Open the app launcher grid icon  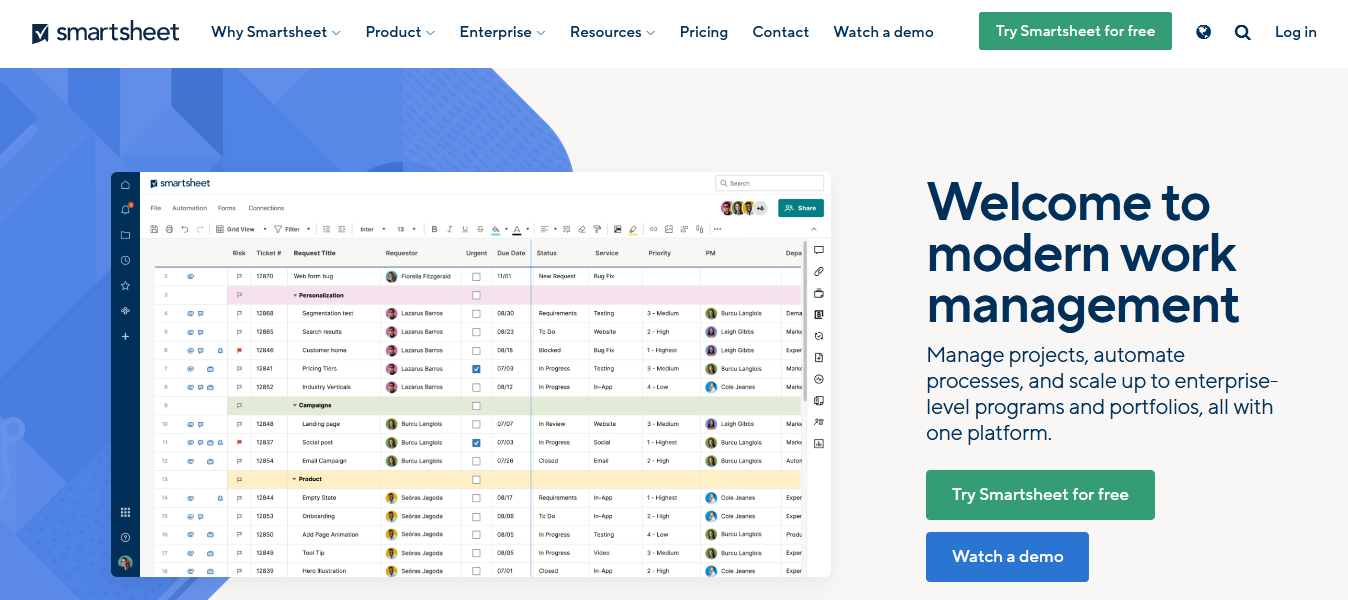pyautogui.click(x=125, y=512)
